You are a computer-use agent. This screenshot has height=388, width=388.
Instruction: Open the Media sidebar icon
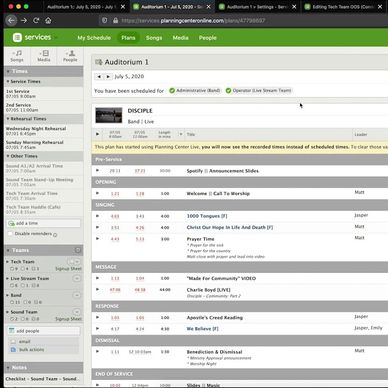click(44, 56)
